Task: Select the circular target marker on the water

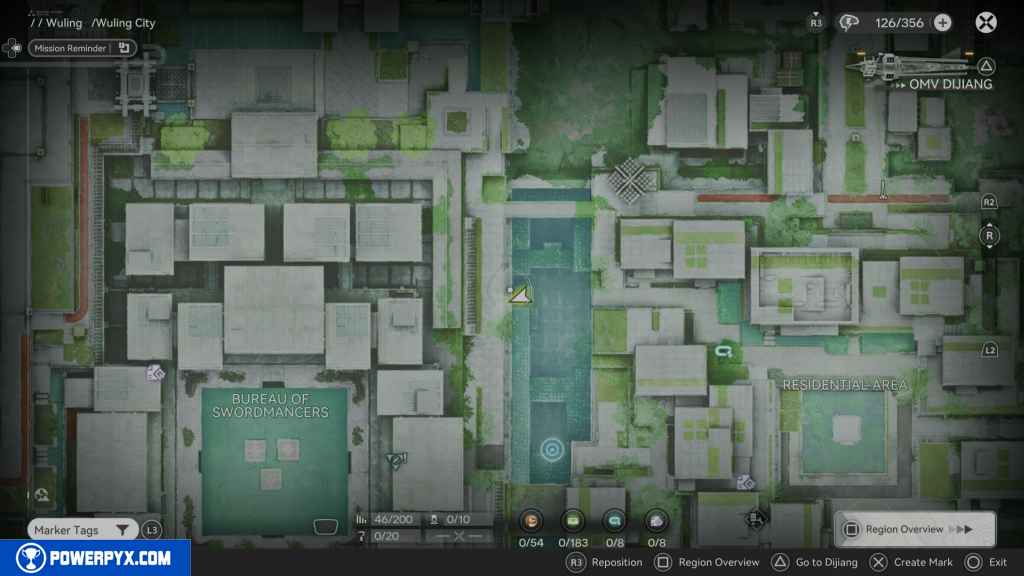Action: [550, 449]
